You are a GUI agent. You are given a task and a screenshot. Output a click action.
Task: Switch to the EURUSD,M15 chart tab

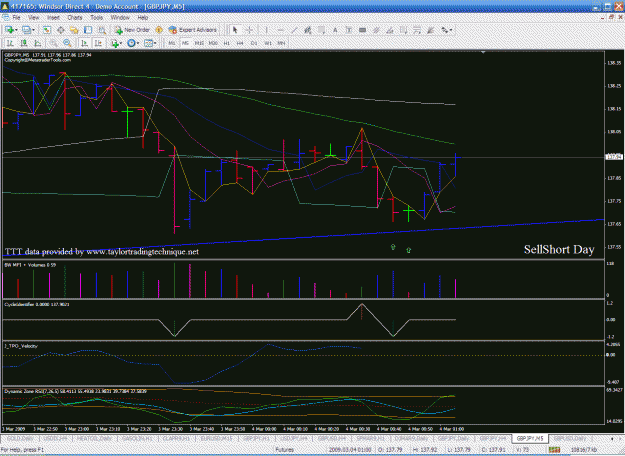coord(216,439)
